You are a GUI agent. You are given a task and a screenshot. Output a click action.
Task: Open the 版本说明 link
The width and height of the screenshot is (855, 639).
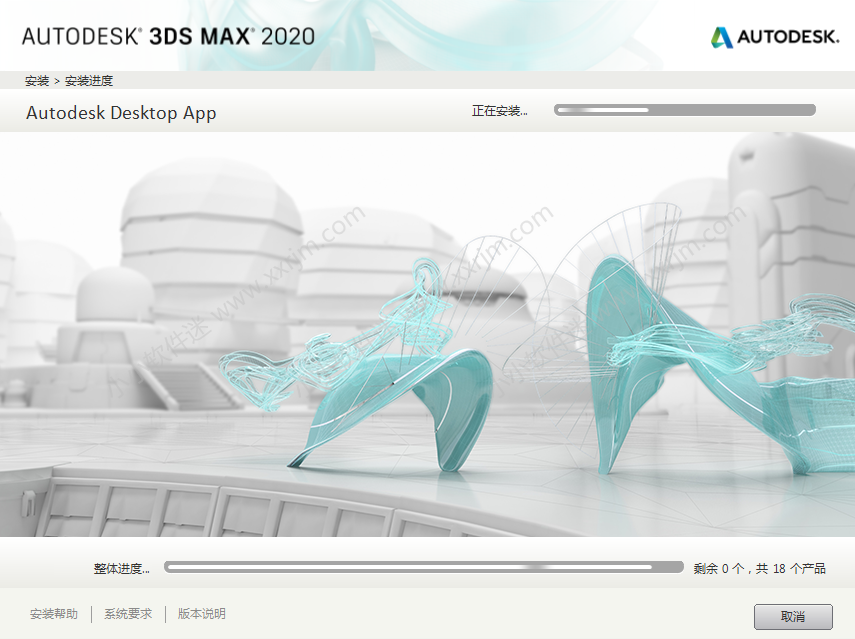tap(202, 614)
